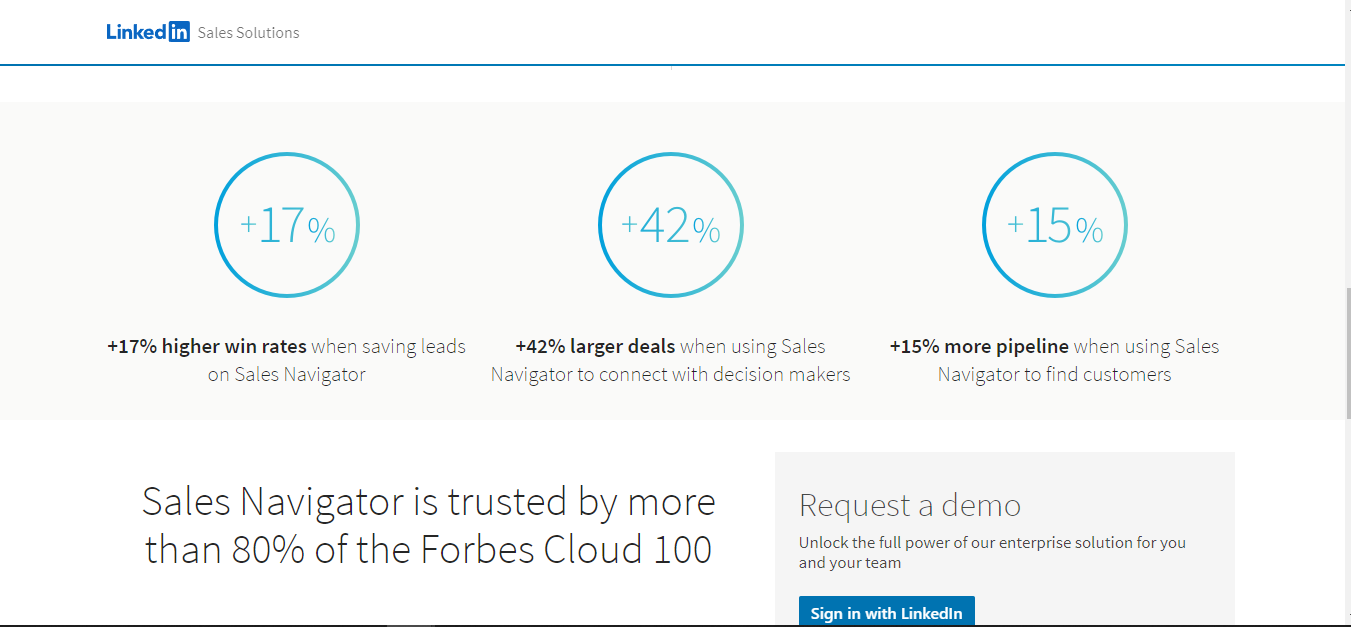The image size is (1351, 627).
Task: Click the 15 numeral inside third circle
Action: (x=1049, y=226)
